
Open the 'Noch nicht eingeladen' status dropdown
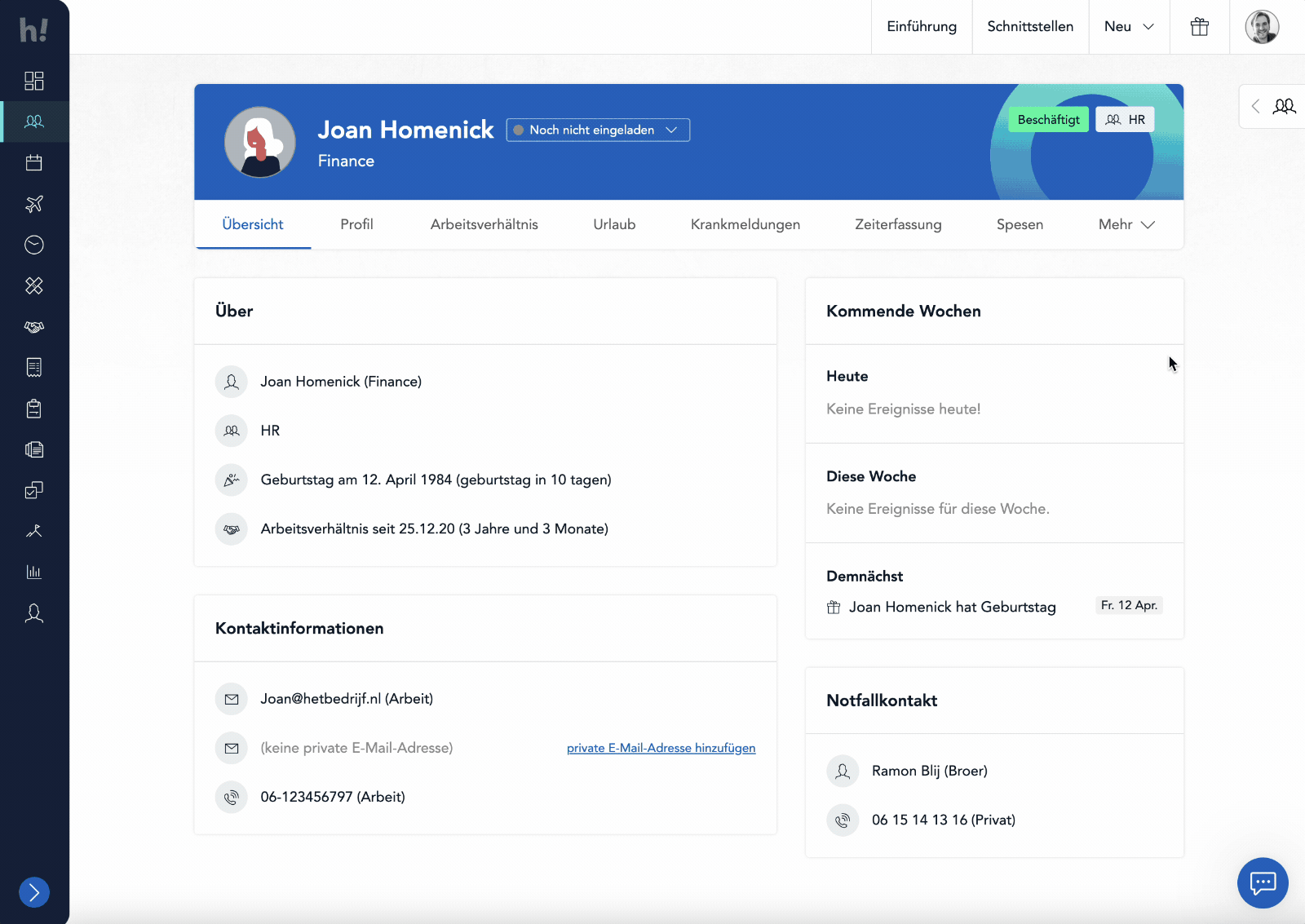pos(598,130)
